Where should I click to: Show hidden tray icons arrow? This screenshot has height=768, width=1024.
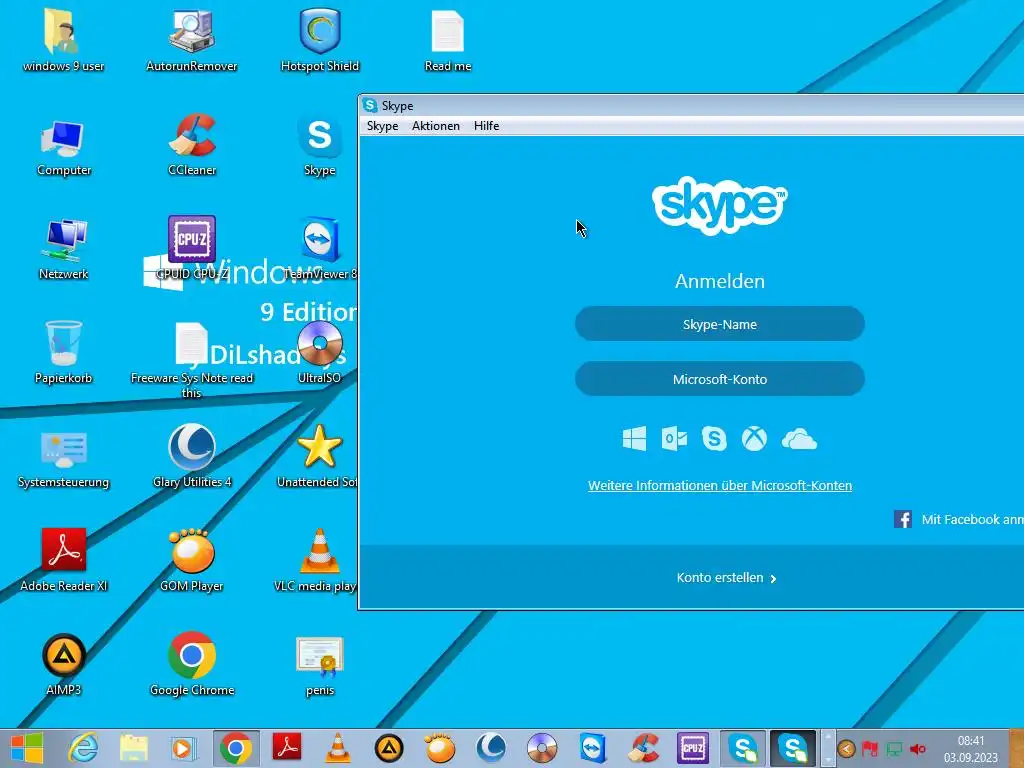coord(846,748)
